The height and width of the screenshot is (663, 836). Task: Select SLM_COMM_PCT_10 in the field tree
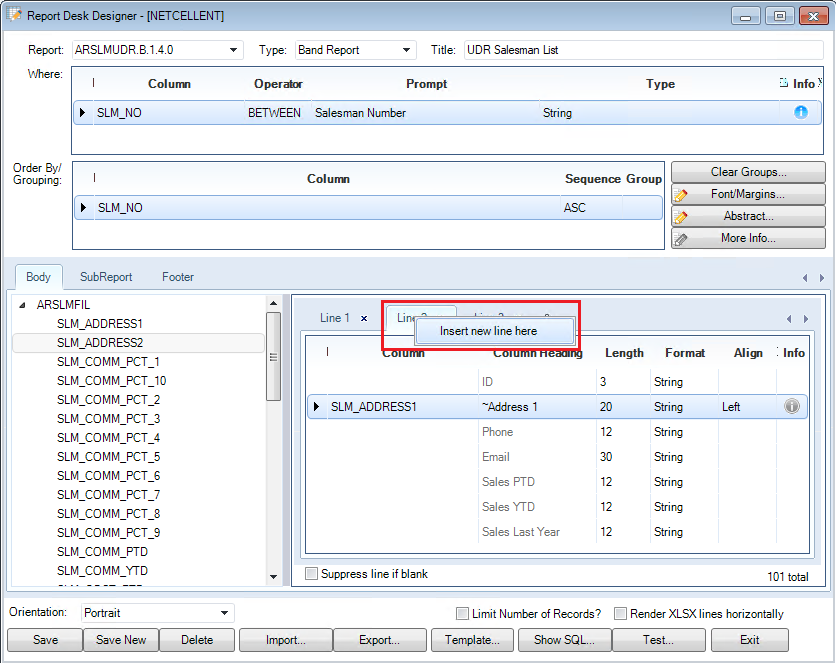point(111,381)
